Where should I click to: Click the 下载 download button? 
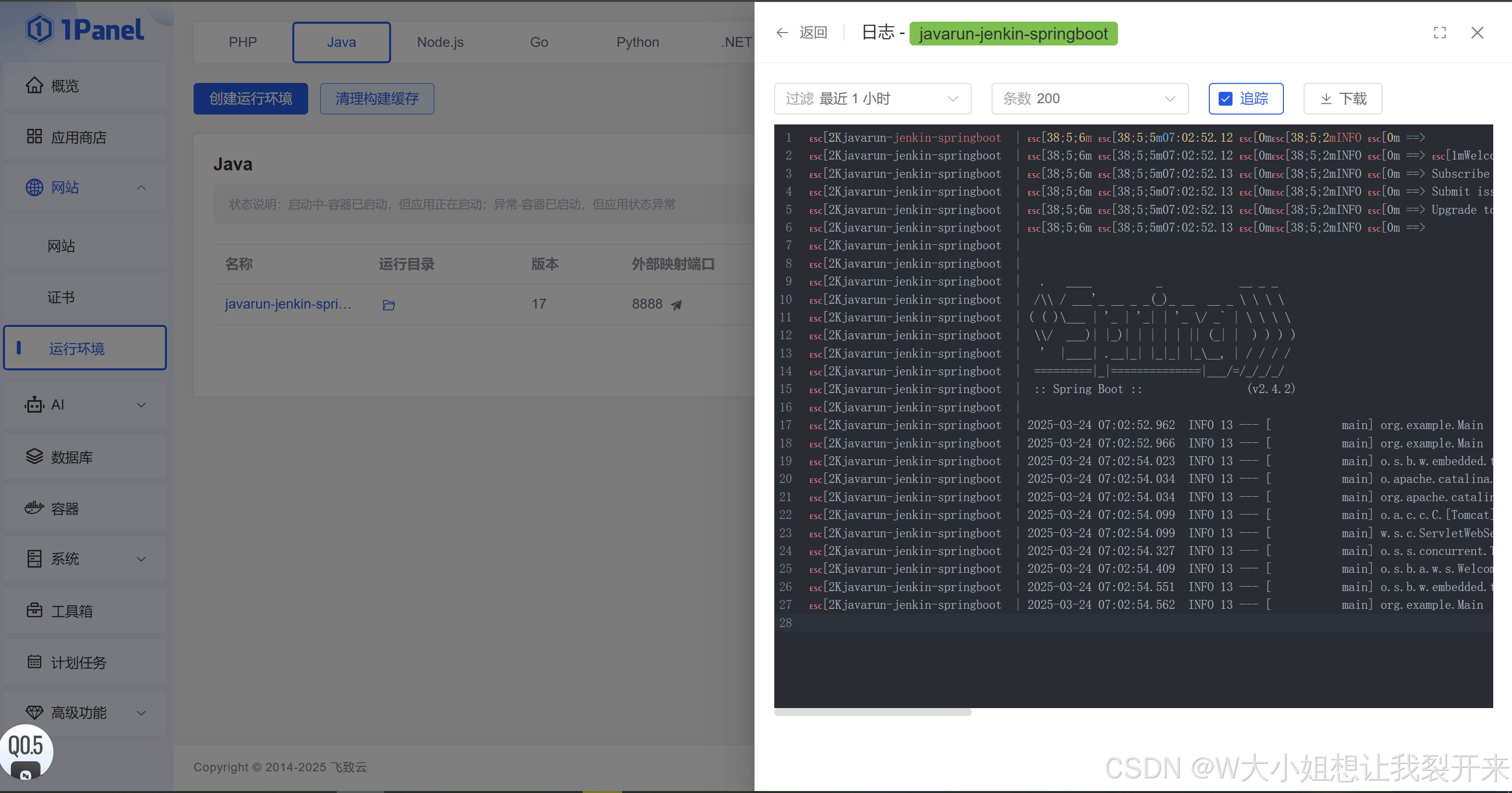pos(1343,99)
